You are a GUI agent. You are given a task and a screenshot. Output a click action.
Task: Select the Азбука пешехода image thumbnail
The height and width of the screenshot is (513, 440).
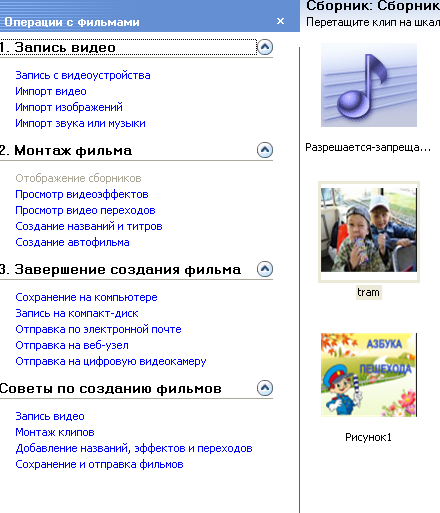[x=369, y=375]
